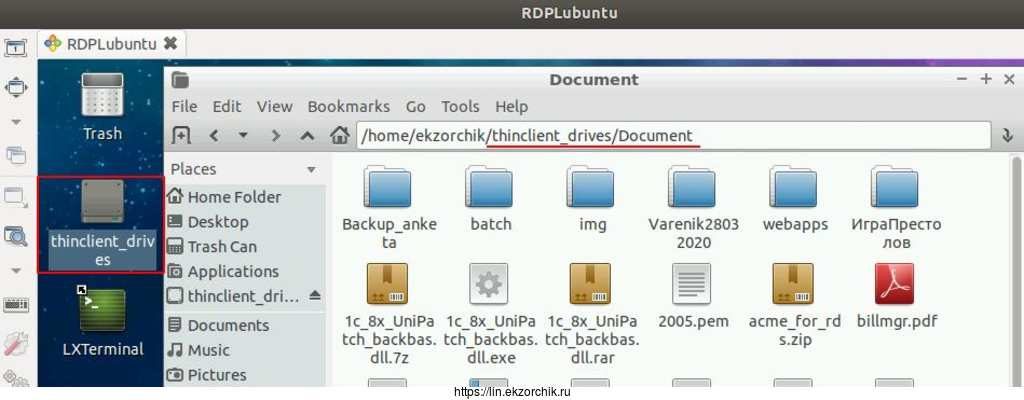Open the Trash desktop icon
The image size is (1024, 400).
(x=102, y=106)
